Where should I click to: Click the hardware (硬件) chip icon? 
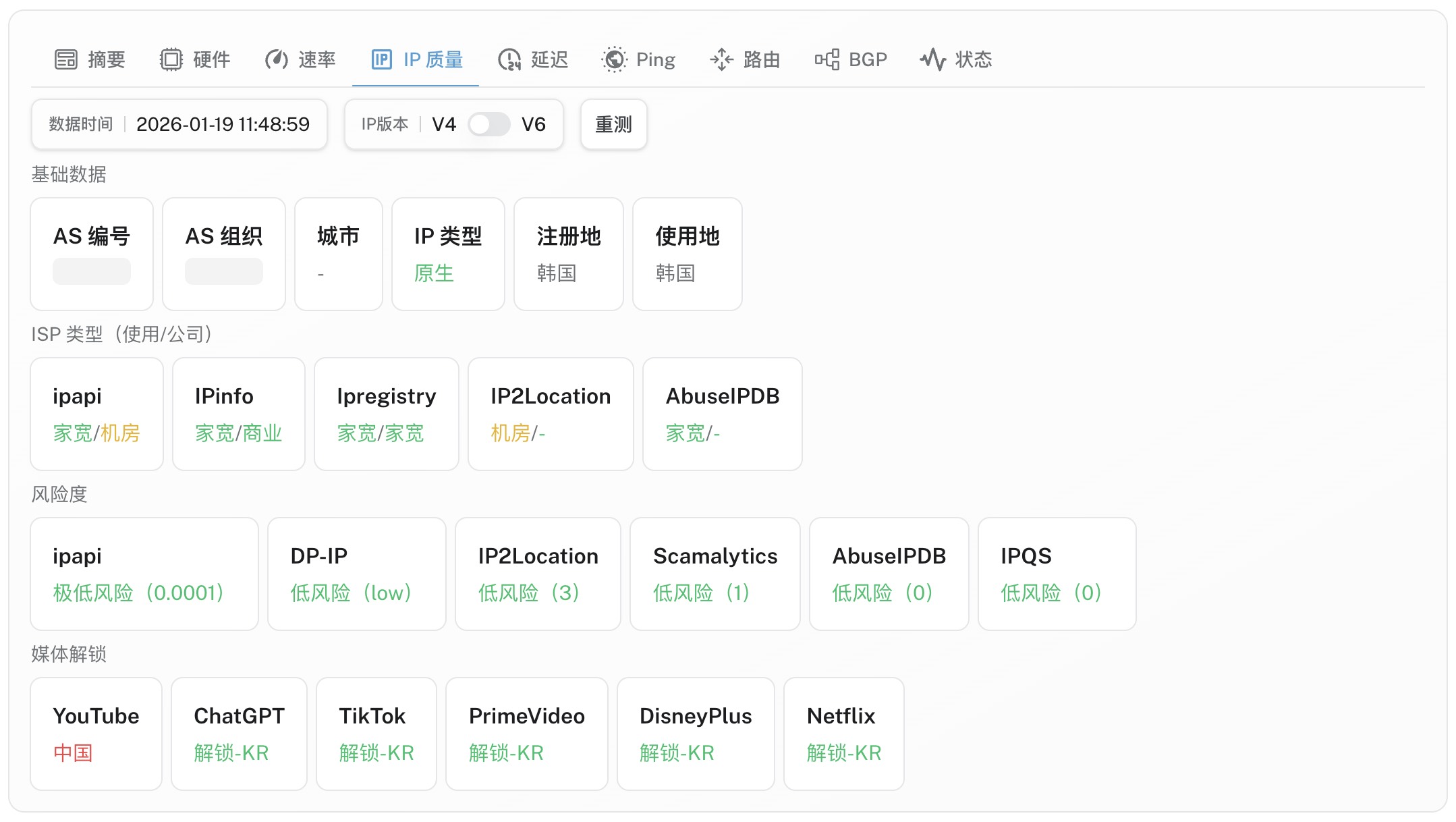(x=171, y=59)
